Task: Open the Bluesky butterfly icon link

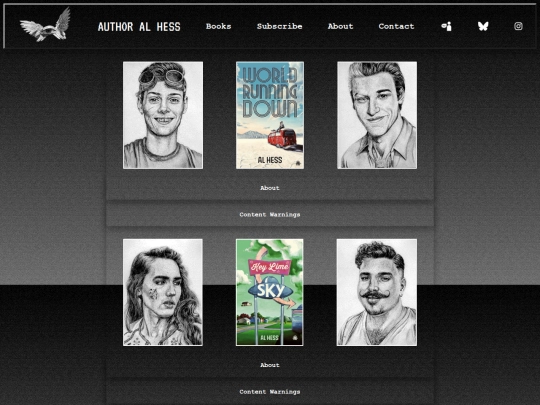Action: coord(483,26)
